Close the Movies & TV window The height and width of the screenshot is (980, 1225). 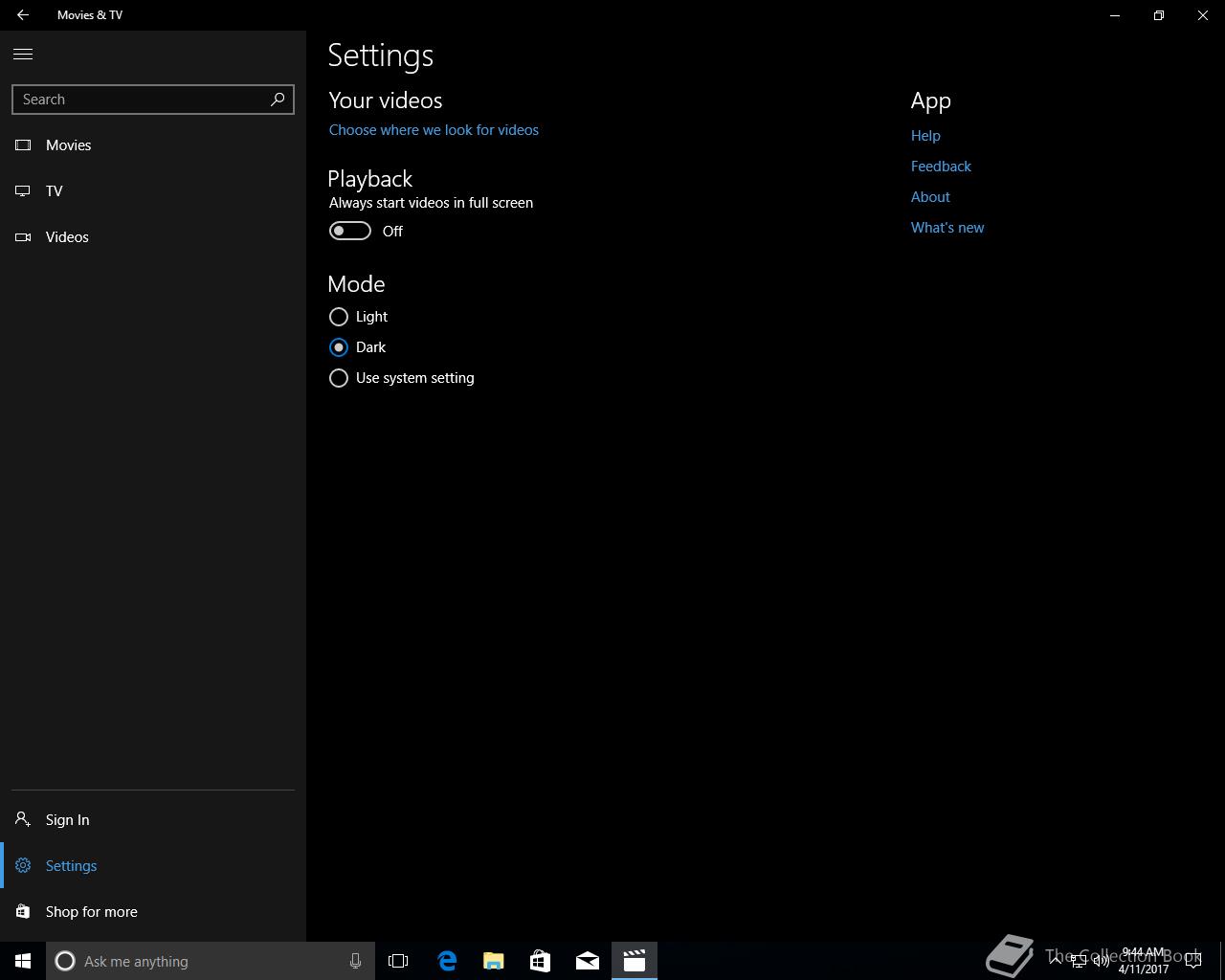click(x=1203, y=15)
